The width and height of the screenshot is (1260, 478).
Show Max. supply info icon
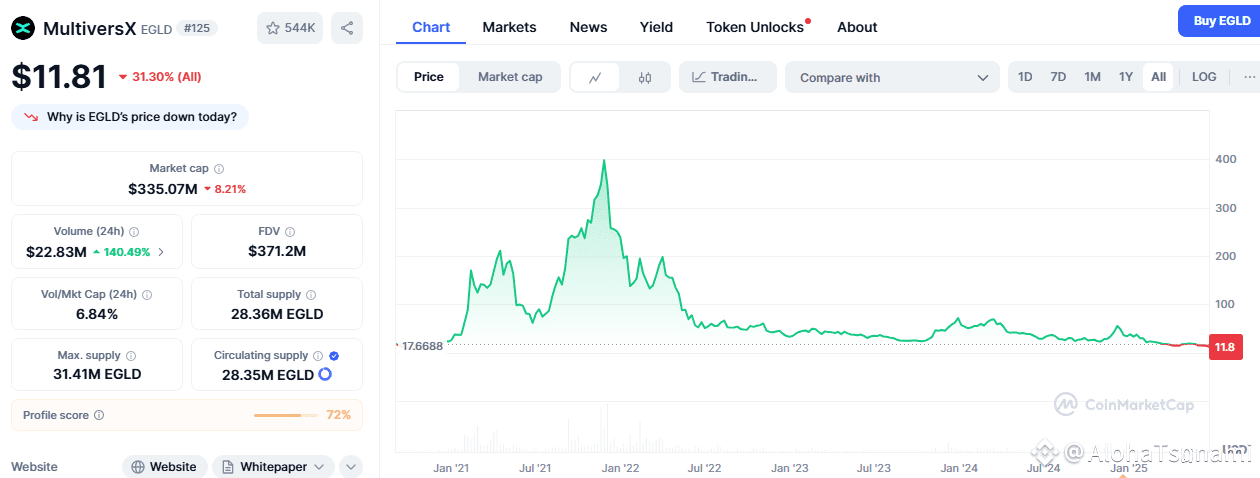point(131,355)
